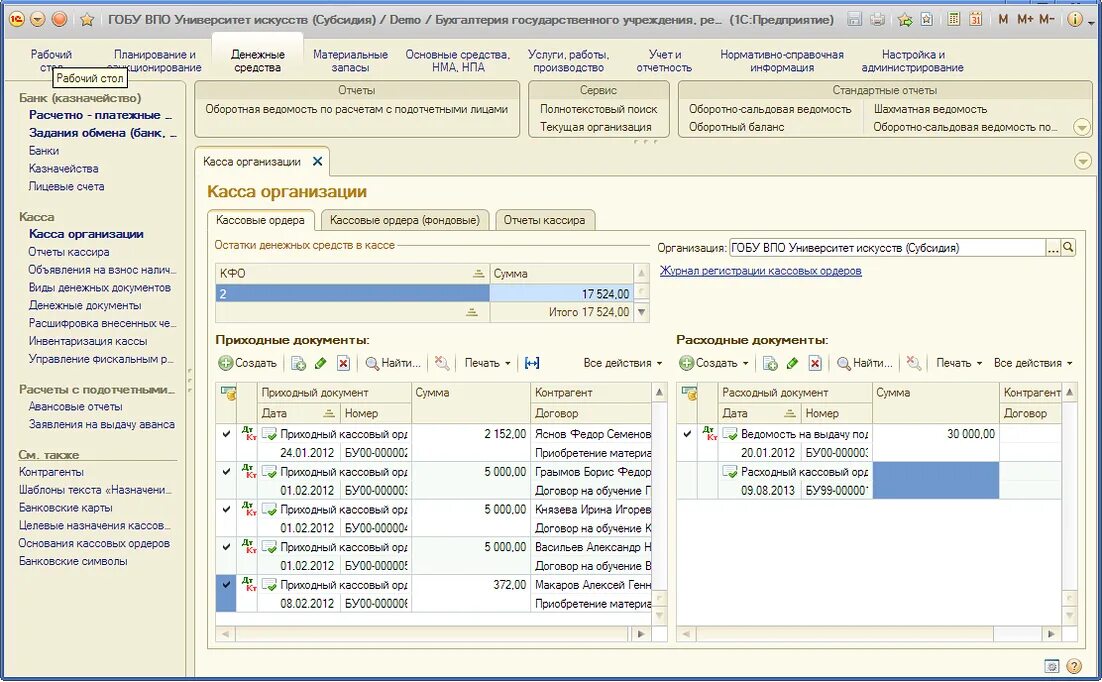Click the dropdown arrow next to info icon

pyautogui.click(x=1091, y=22)
